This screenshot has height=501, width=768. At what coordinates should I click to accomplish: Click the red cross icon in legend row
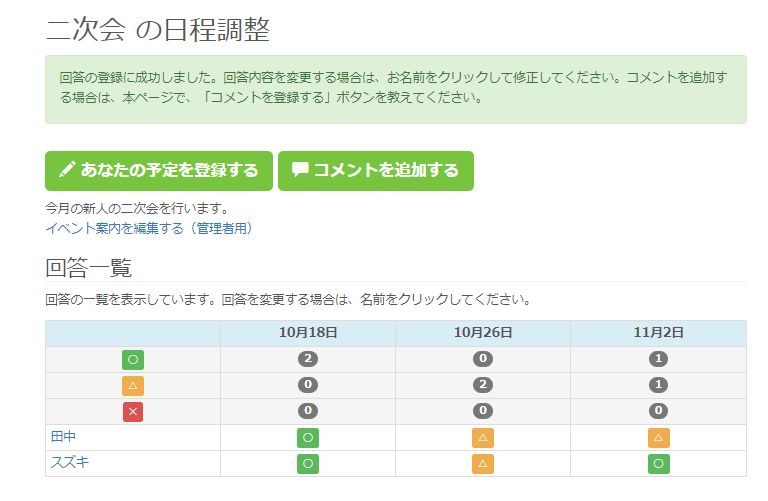(x=133, y=411)
